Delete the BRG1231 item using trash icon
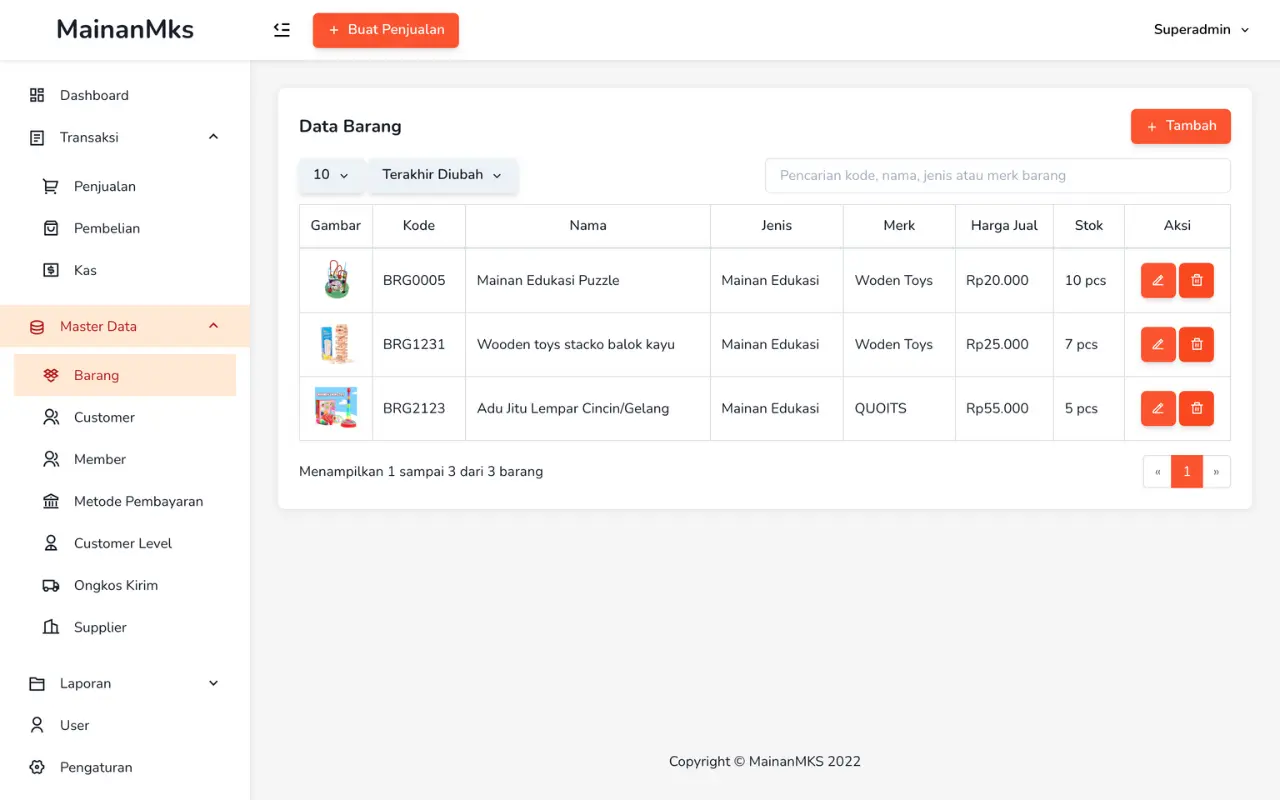 click(x=1196, y=345)
